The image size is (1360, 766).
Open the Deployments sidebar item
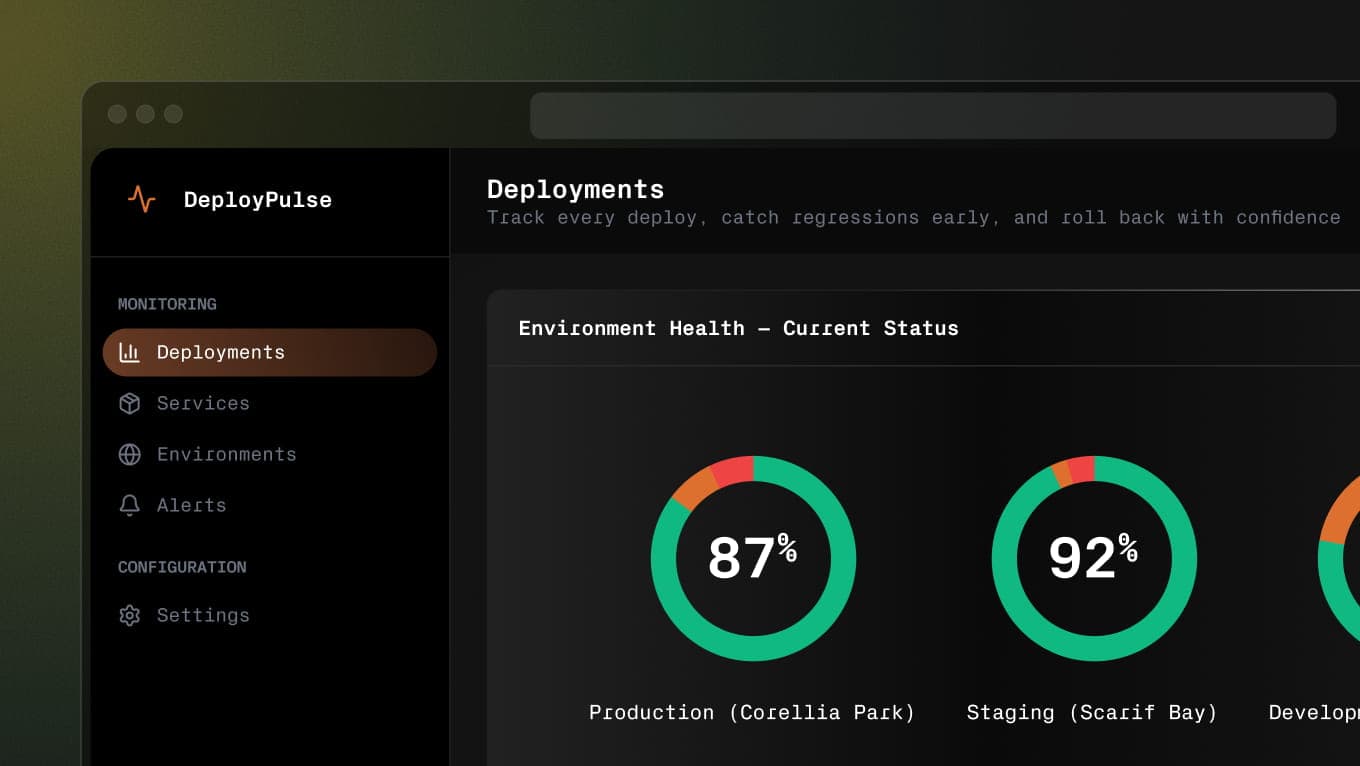coord(270,352)
